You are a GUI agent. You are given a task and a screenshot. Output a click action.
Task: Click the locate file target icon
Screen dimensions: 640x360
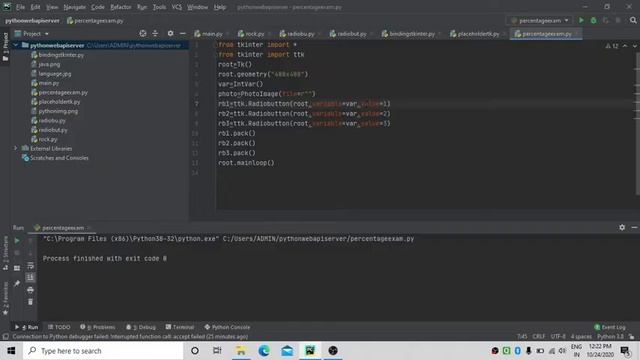(x=143, y=33)
